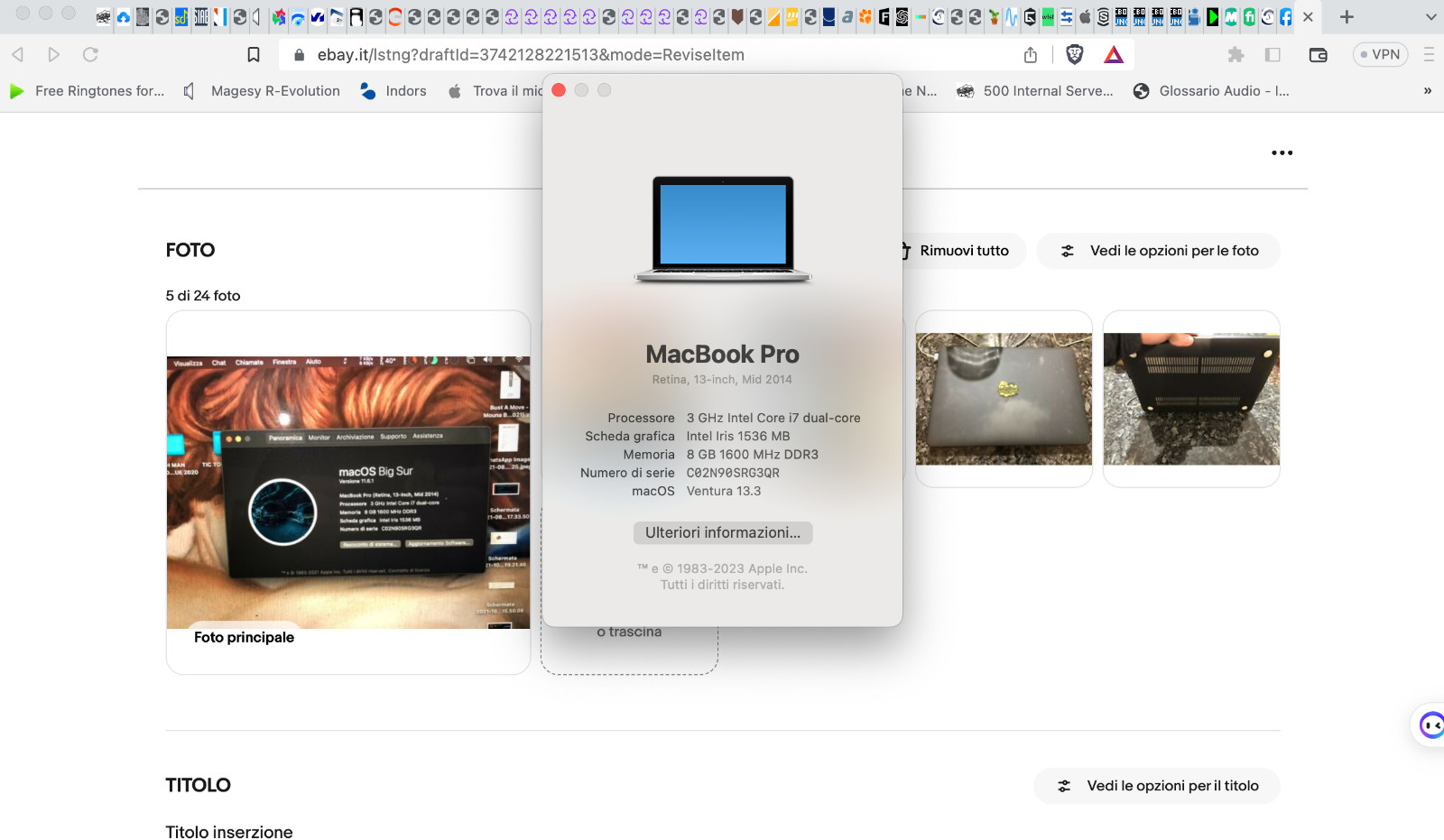Switch to the Amazon tab
The height and width of the screenshot is (840, 1444).
click(x=847, y=17)
